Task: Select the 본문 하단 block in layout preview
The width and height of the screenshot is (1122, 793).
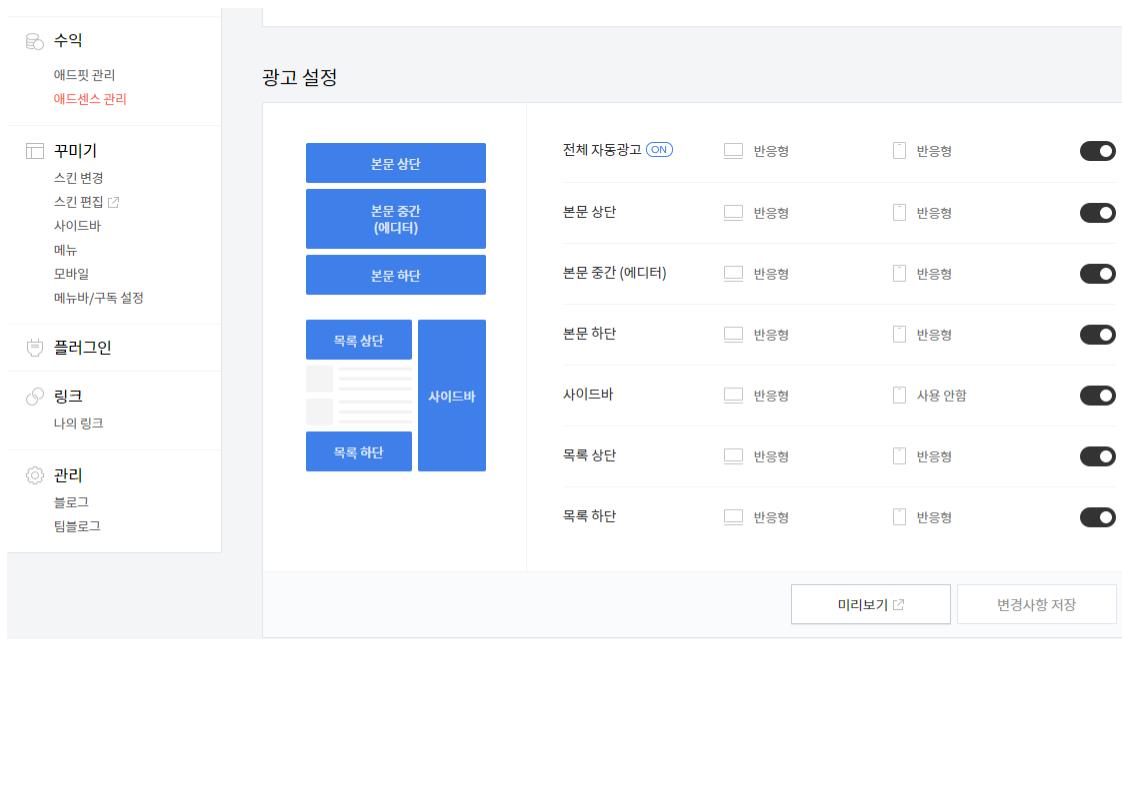Action: (x=396, y=275)
